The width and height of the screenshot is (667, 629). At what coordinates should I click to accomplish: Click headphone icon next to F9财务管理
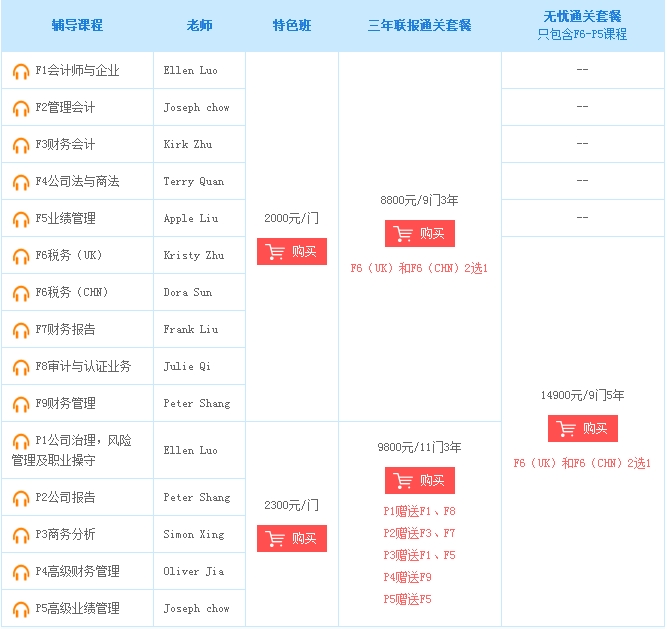point(21,405)
